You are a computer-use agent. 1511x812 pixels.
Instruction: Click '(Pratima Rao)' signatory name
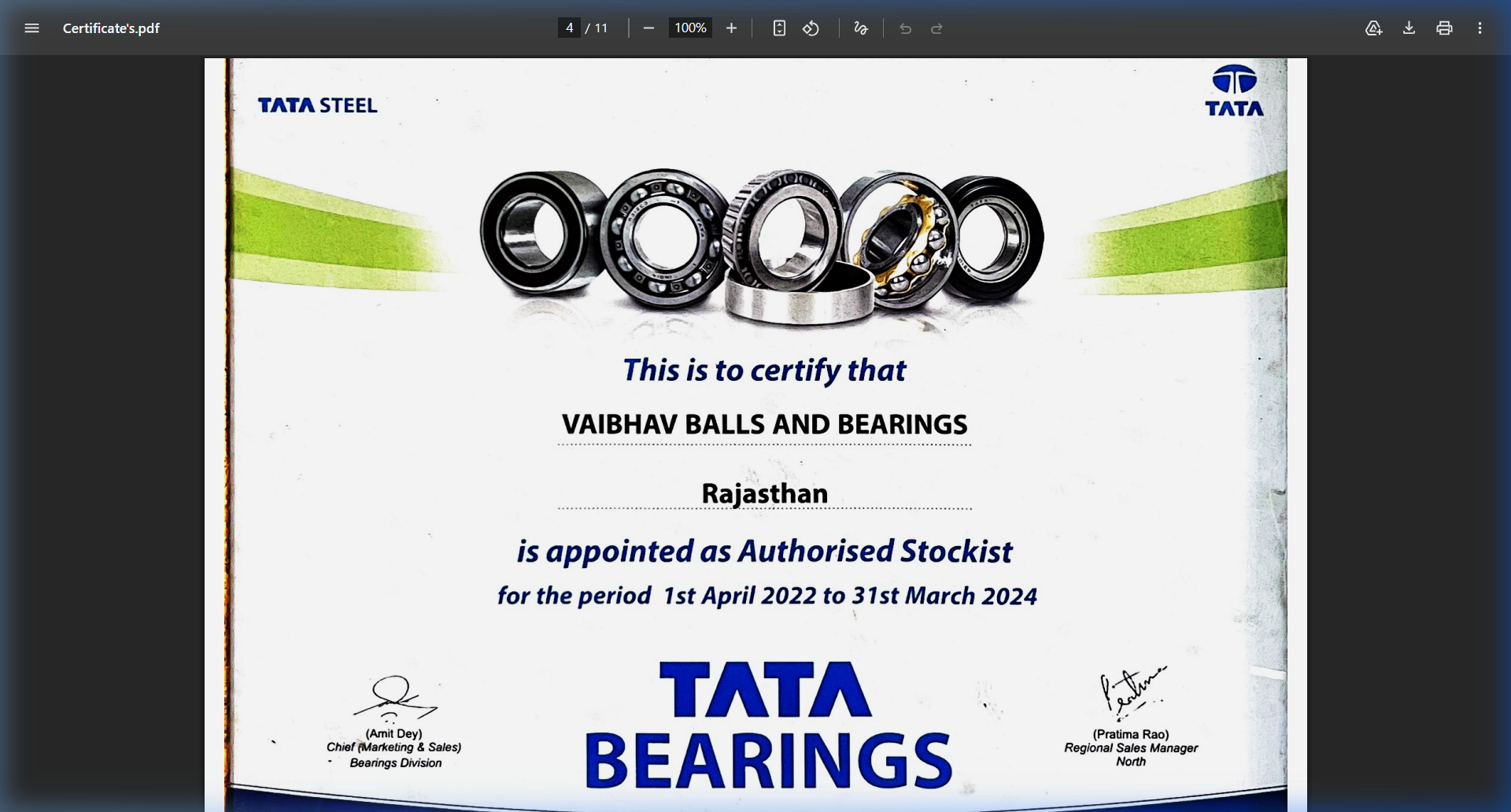click(x=1131, y=734)
